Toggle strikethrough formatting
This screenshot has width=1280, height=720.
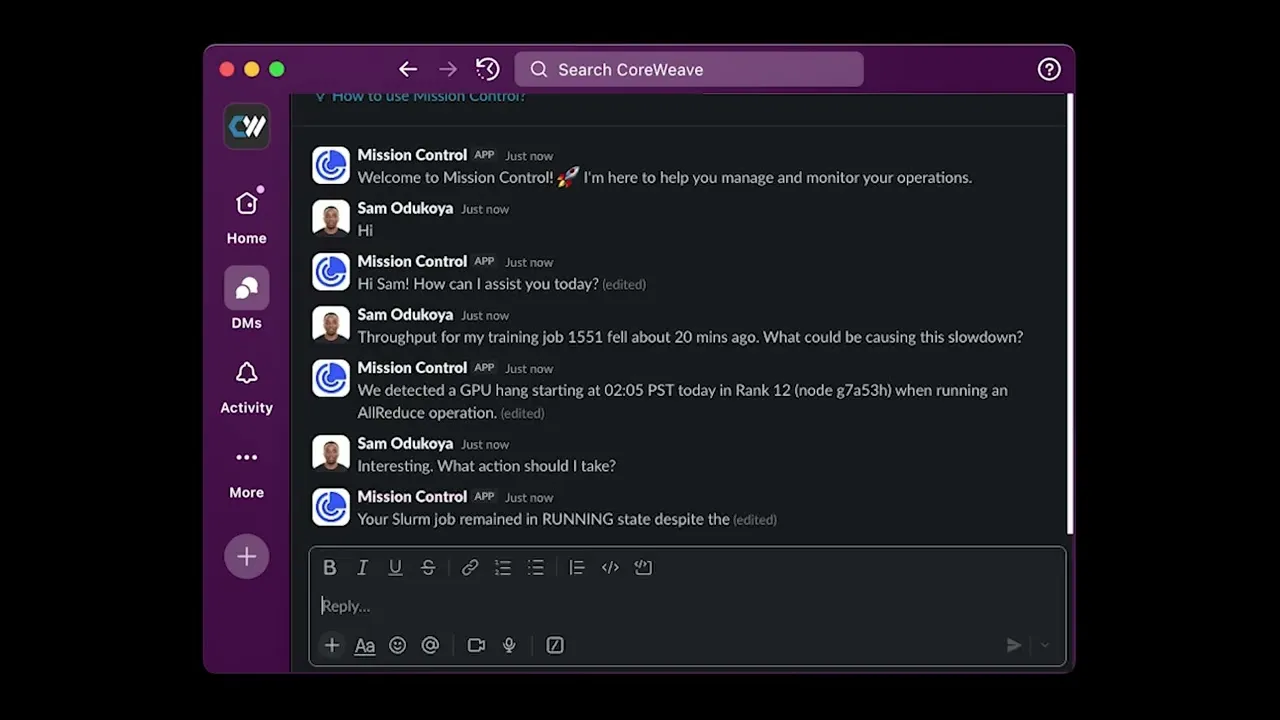pyautogui.click(x=428, y=567)
